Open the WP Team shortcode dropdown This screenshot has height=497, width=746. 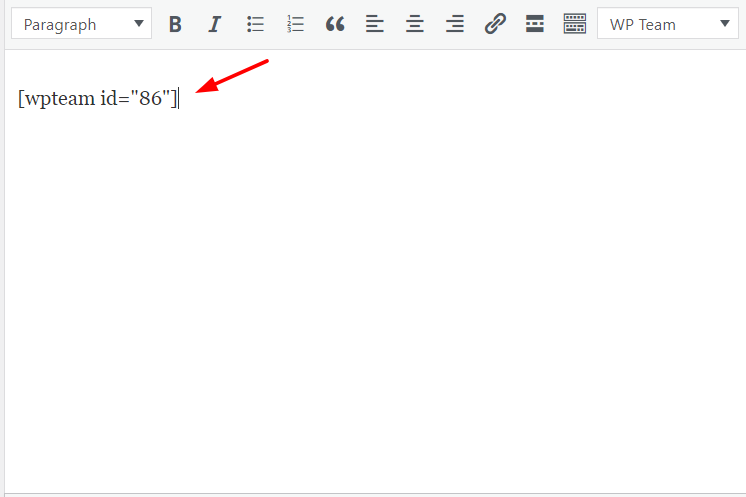[667, 23]
